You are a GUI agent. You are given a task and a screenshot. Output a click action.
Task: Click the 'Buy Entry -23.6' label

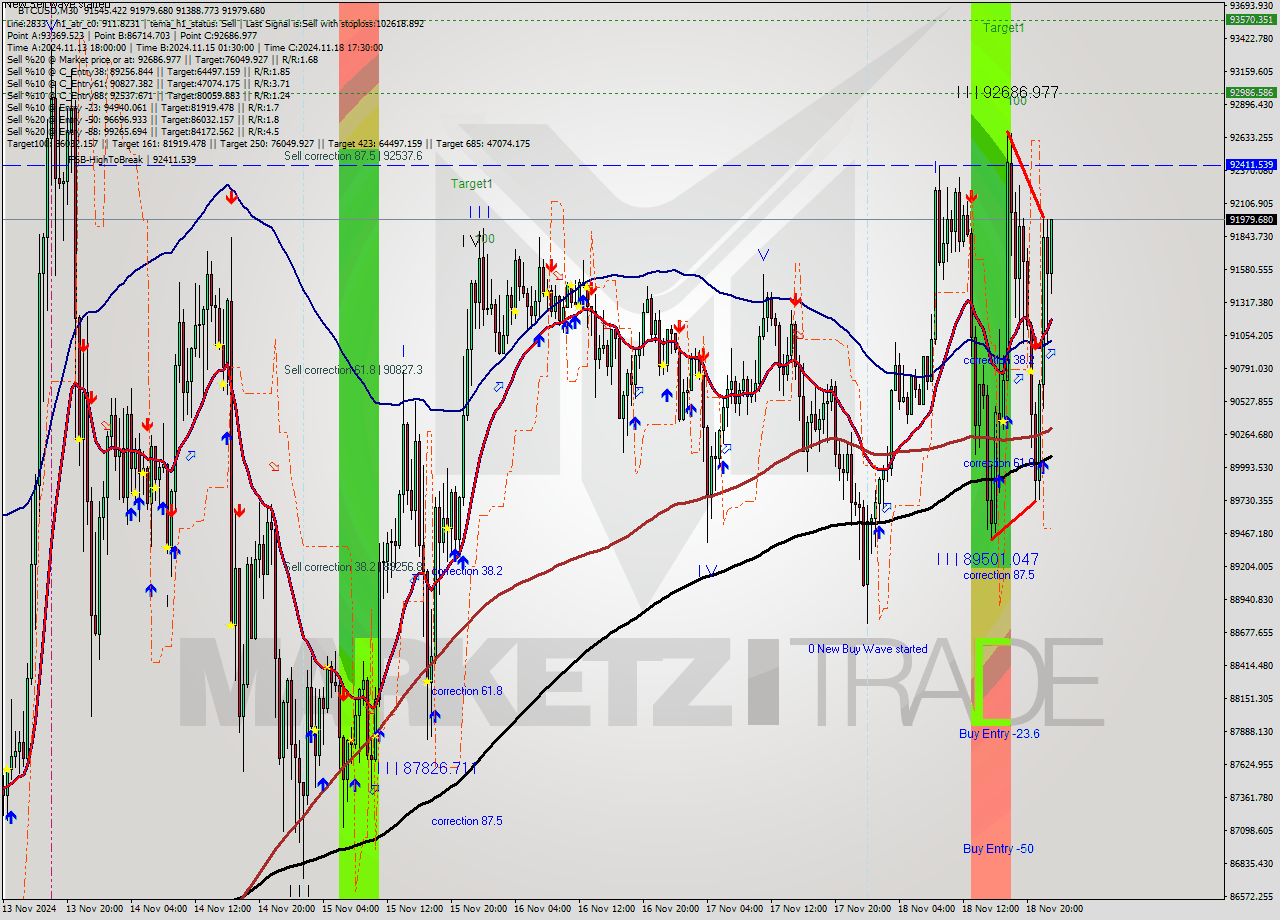[x=999, y=733]
